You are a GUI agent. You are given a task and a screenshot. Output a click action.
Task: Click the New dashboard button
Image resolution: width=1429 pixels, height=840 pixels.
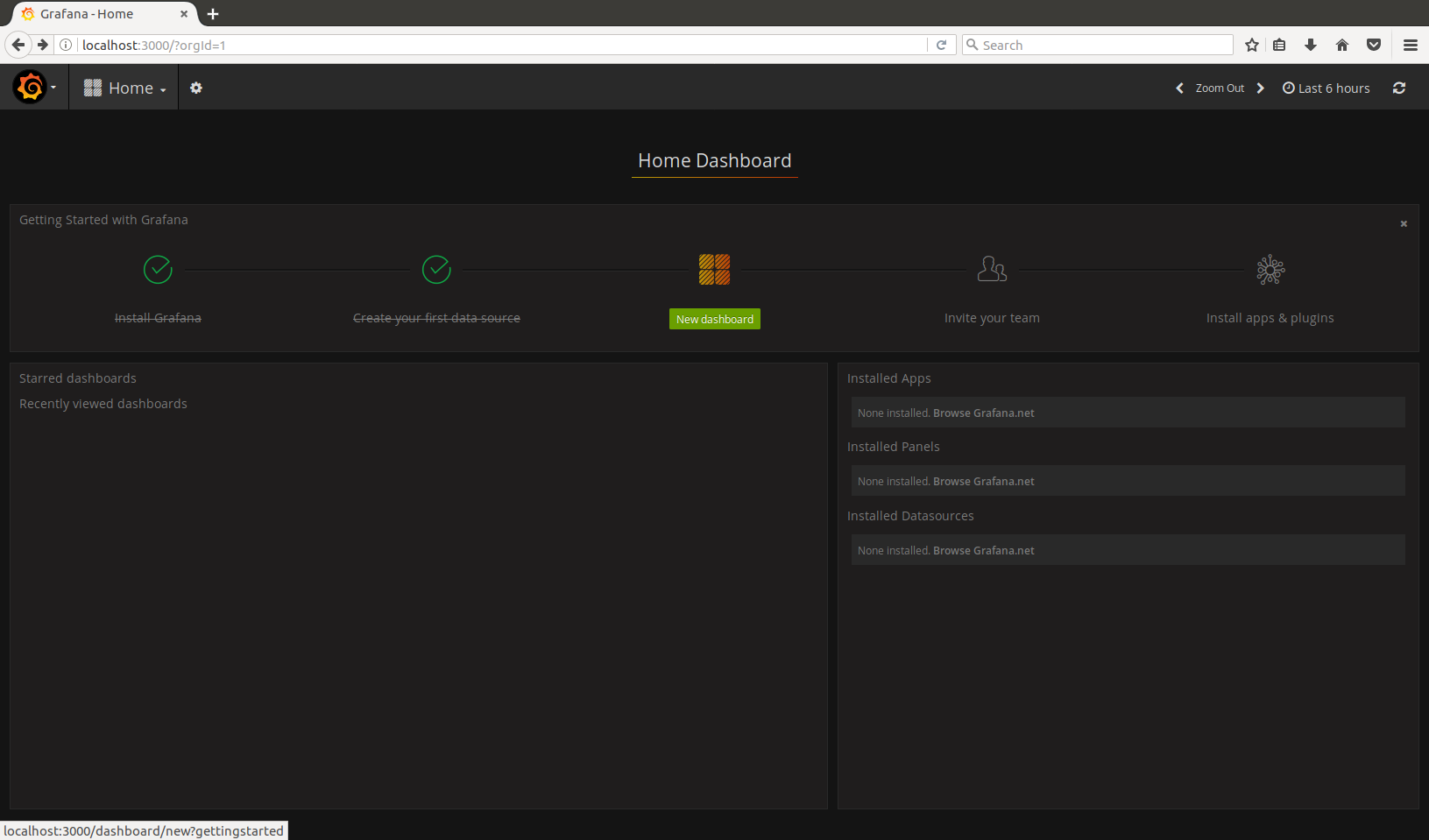pos(715,319)
